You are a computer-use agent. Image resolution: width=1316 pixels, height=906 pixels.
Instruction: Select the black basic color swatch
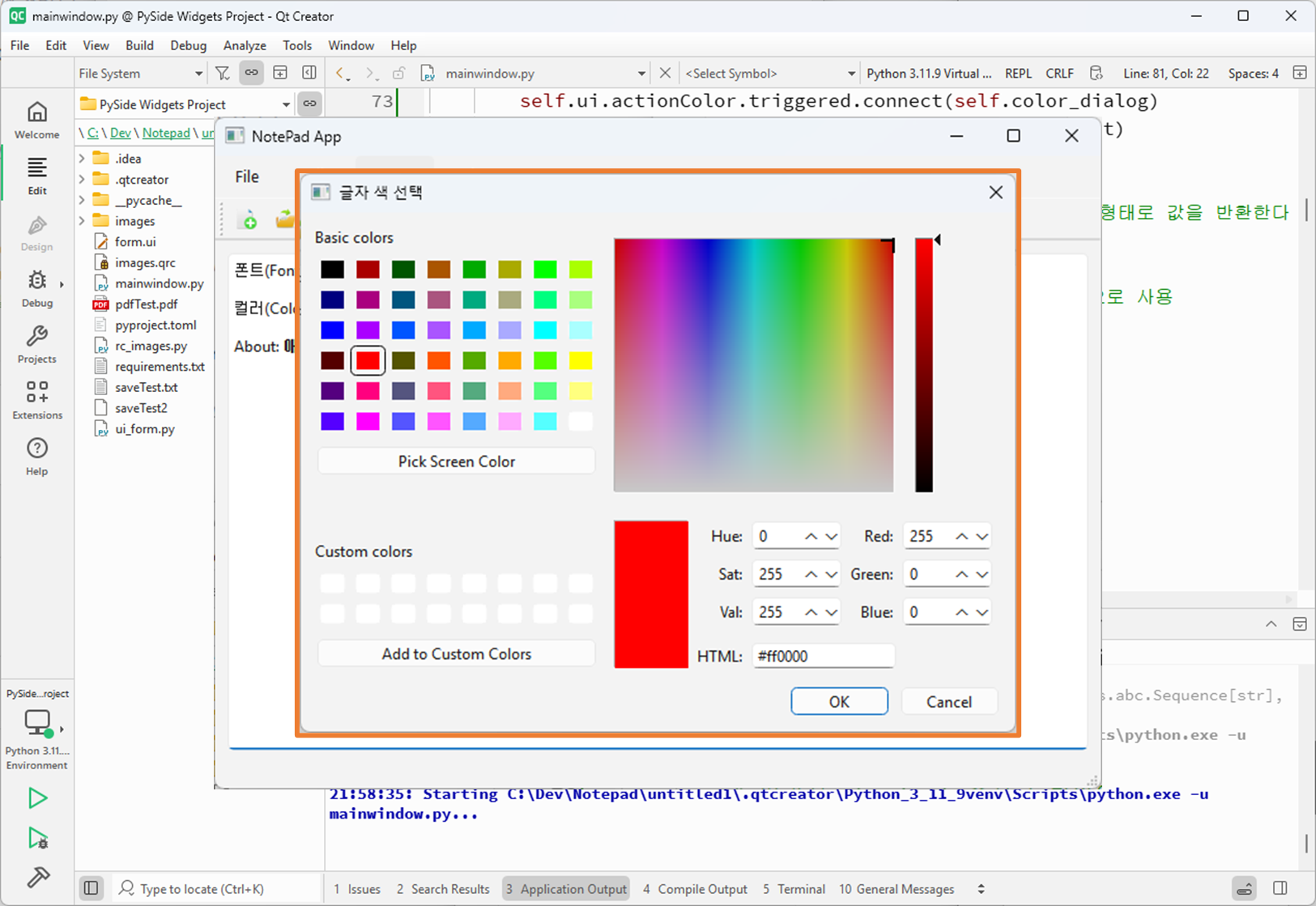(332, 269)
